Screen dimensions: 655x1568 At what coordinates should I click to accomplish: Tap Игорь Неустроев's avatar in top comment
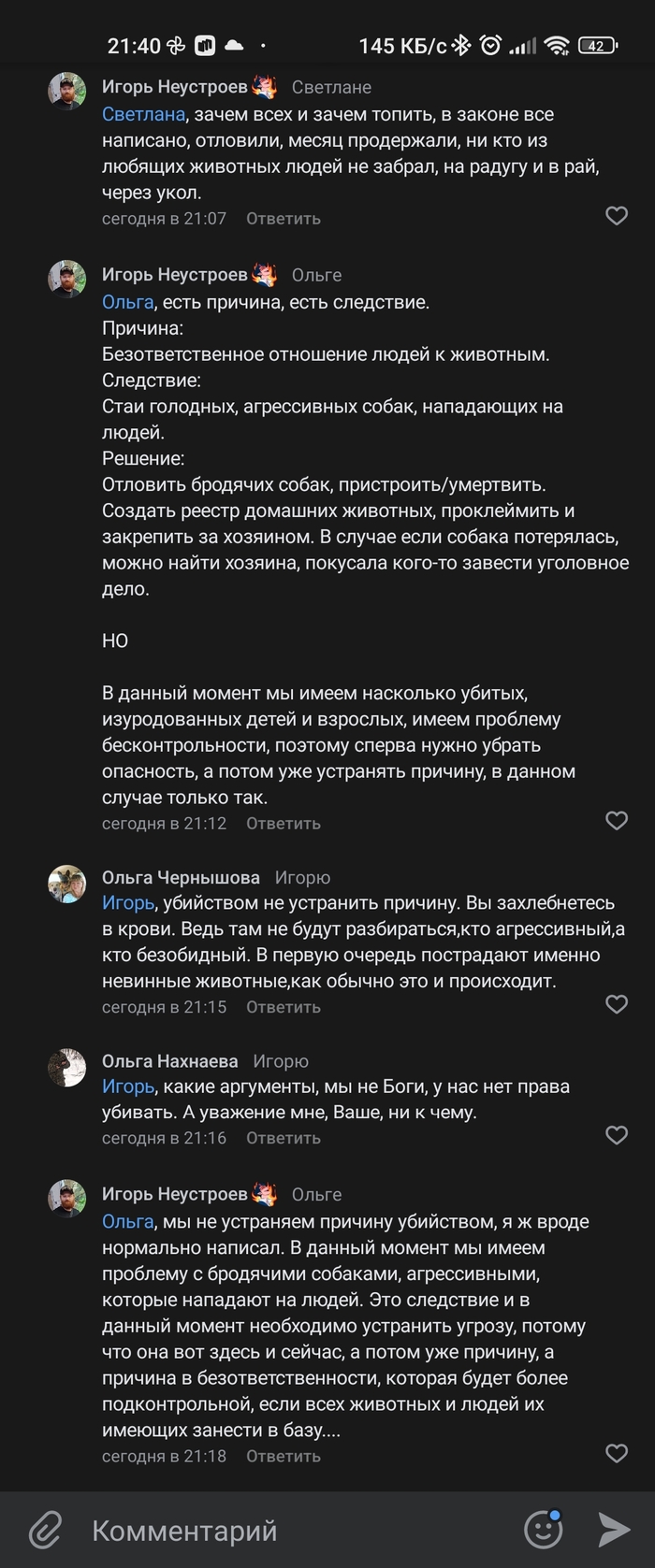pos(67,92)
